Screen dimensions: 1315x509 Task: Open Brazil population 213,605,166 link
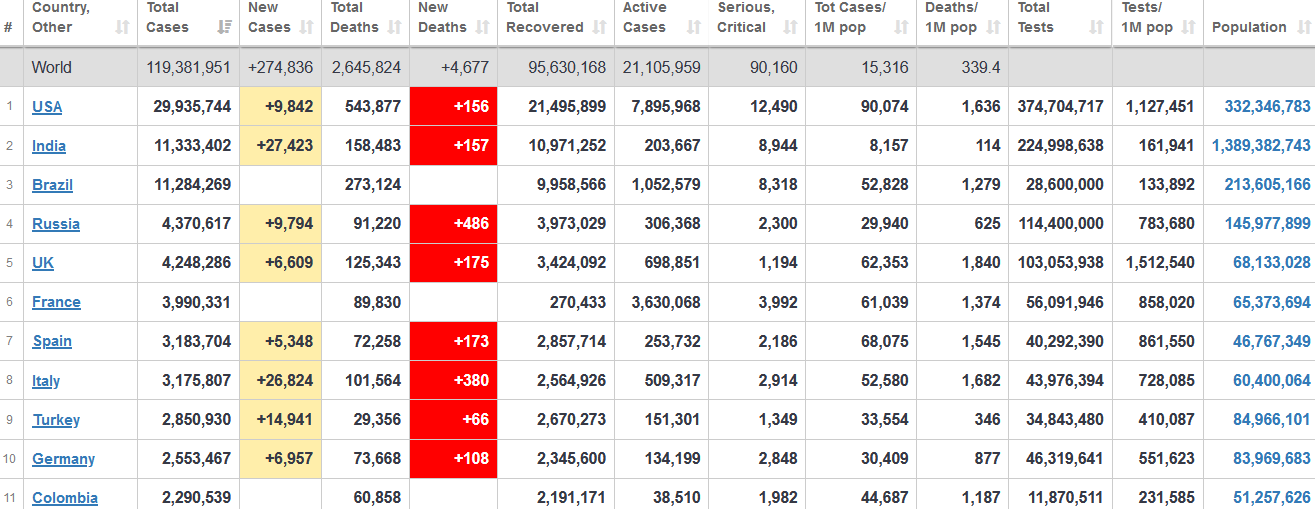pyautogui.click(x=1267, y=185)
